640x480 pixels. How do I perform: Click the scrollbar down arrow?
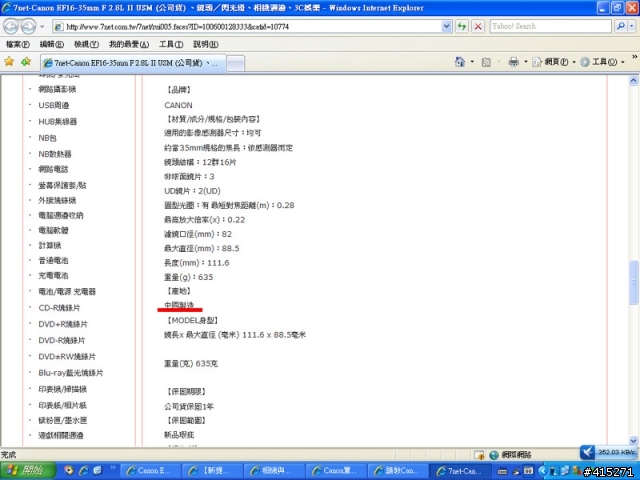(633, 441)
